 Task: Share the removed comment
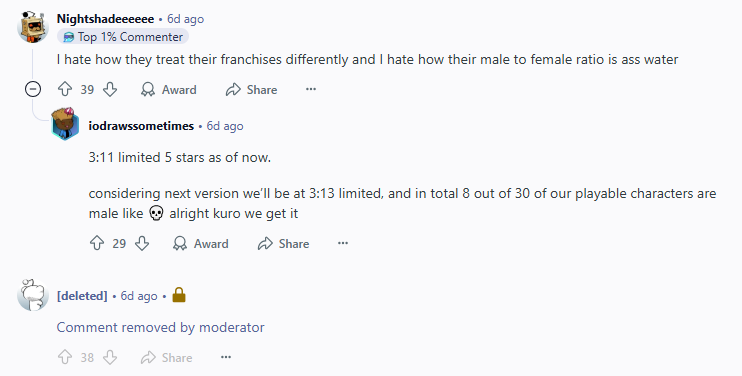[167, 357]
